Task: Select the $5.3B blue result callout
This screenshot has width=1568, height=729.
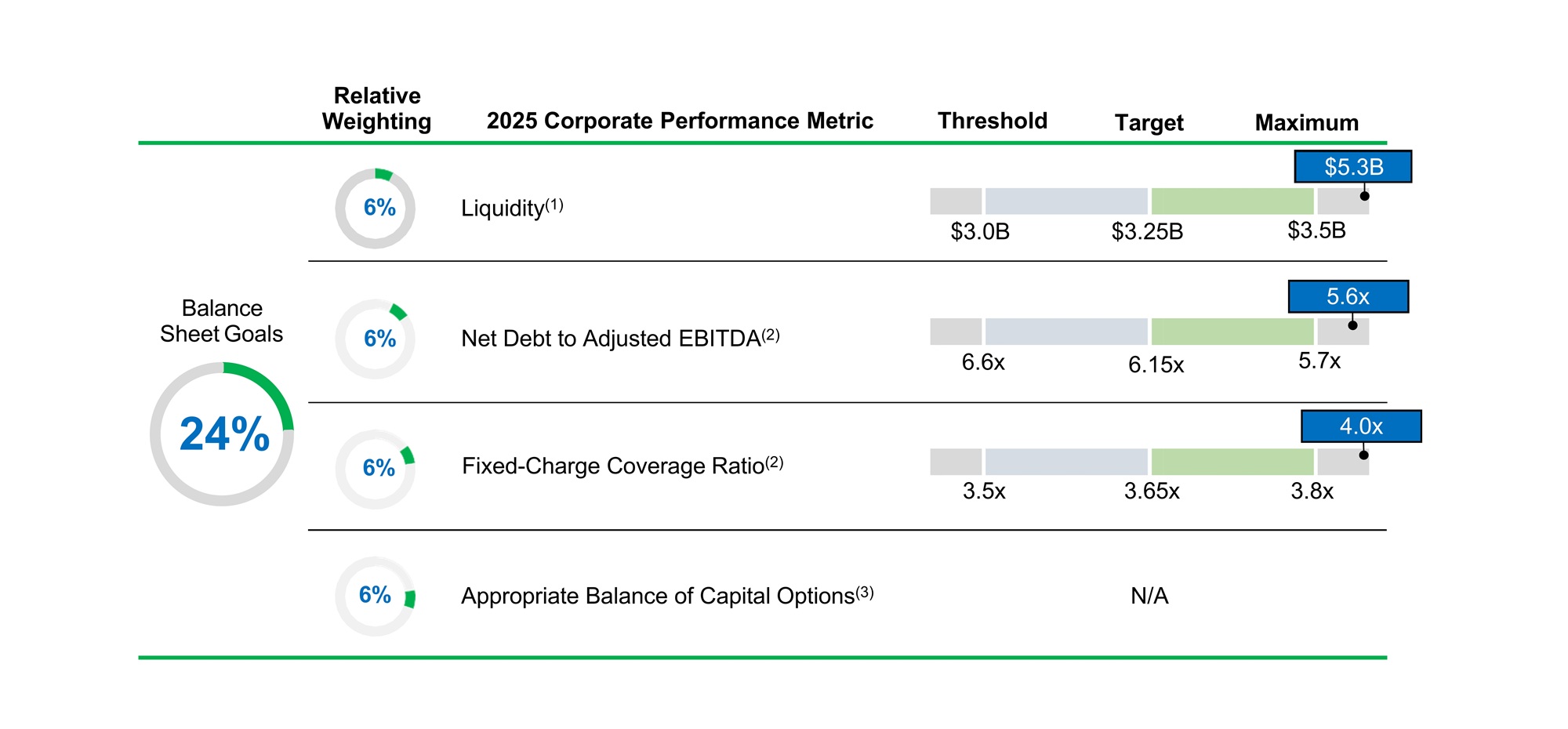Action: tap(1352, 167)
